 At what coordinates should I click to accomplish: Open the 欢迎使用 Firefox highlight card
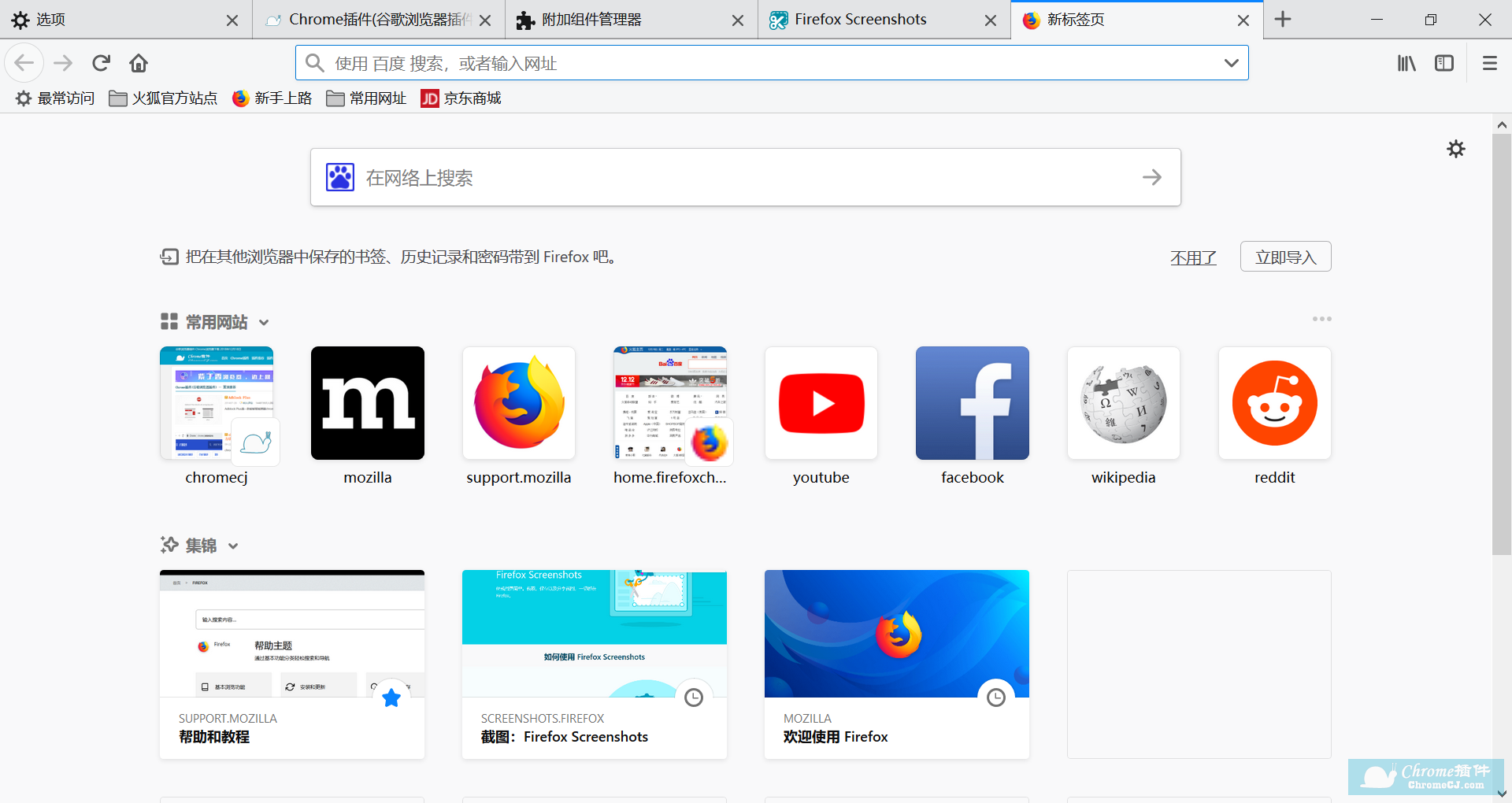[x=897, y=664]
